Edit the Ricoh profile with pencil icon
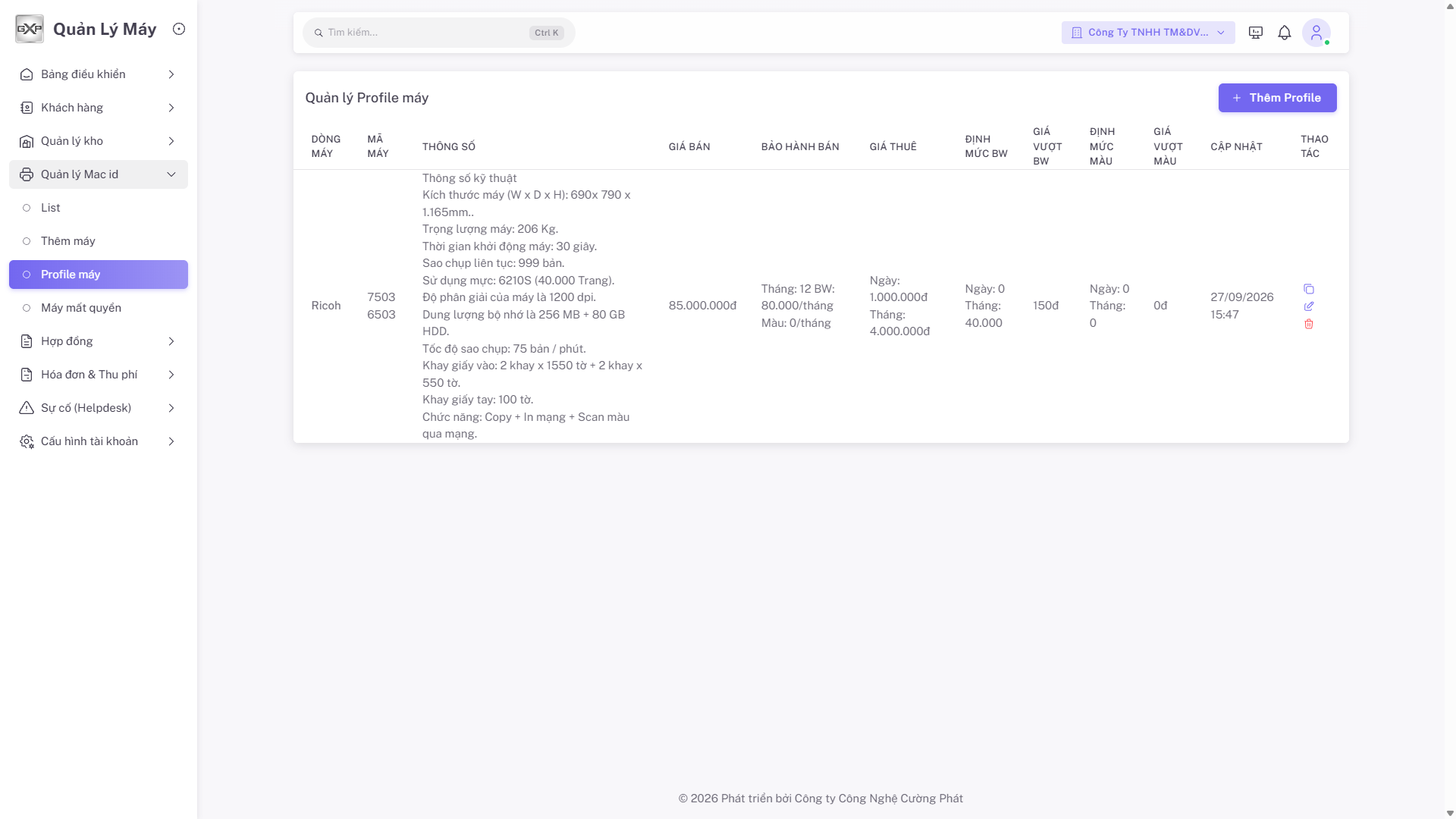Image resolution: width=1456 pixels, height=819 pixels. [x=1309, y=306]
